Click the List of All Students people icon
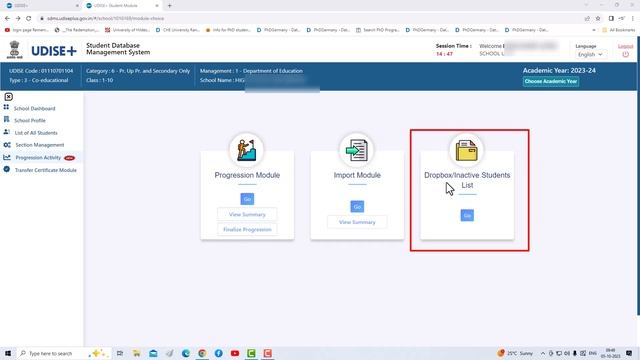This screenshot has height=360, width=640. coord(6,132)
